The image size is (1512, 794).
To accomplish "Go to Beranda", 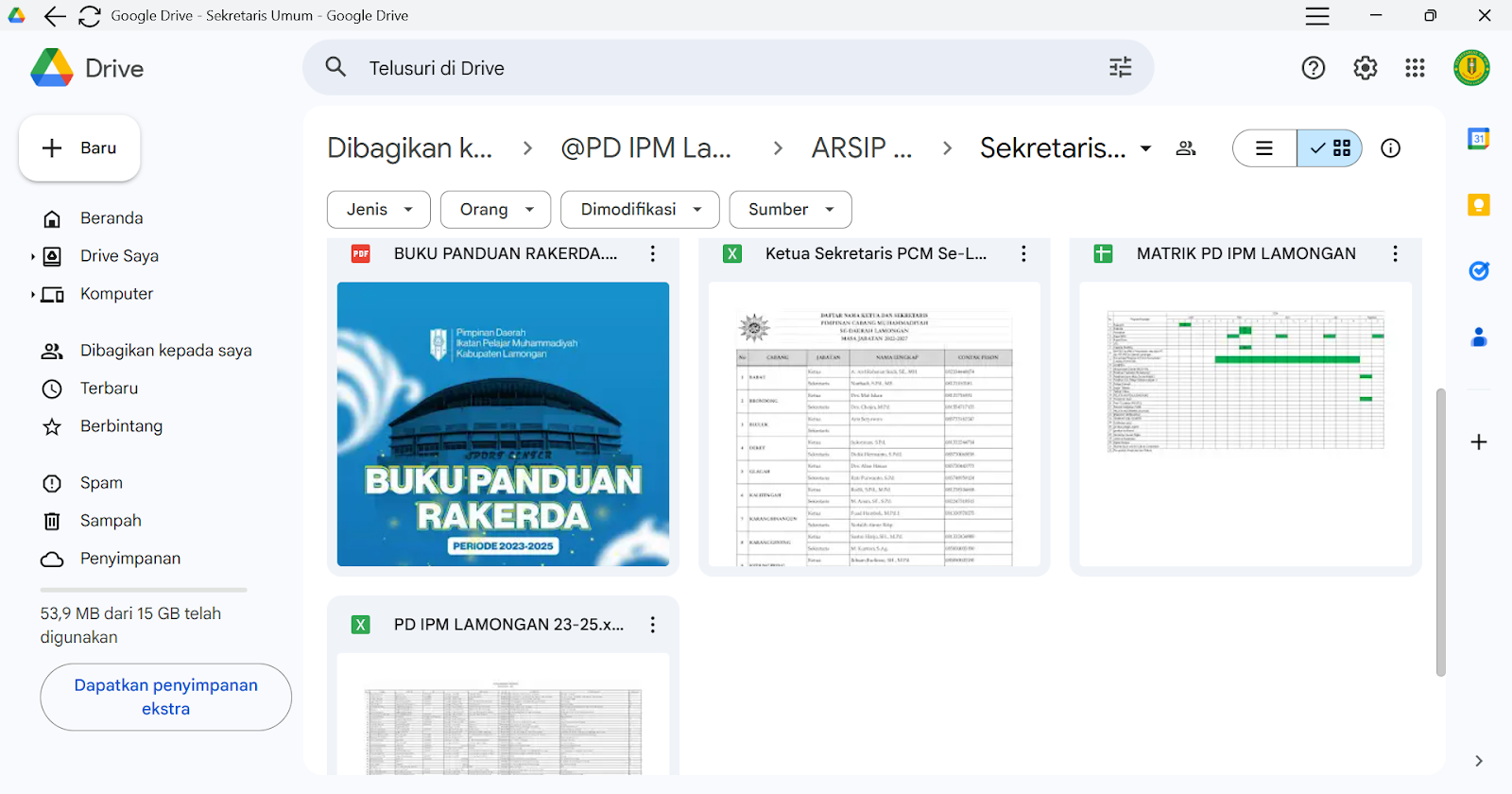I will click(112, 218).
